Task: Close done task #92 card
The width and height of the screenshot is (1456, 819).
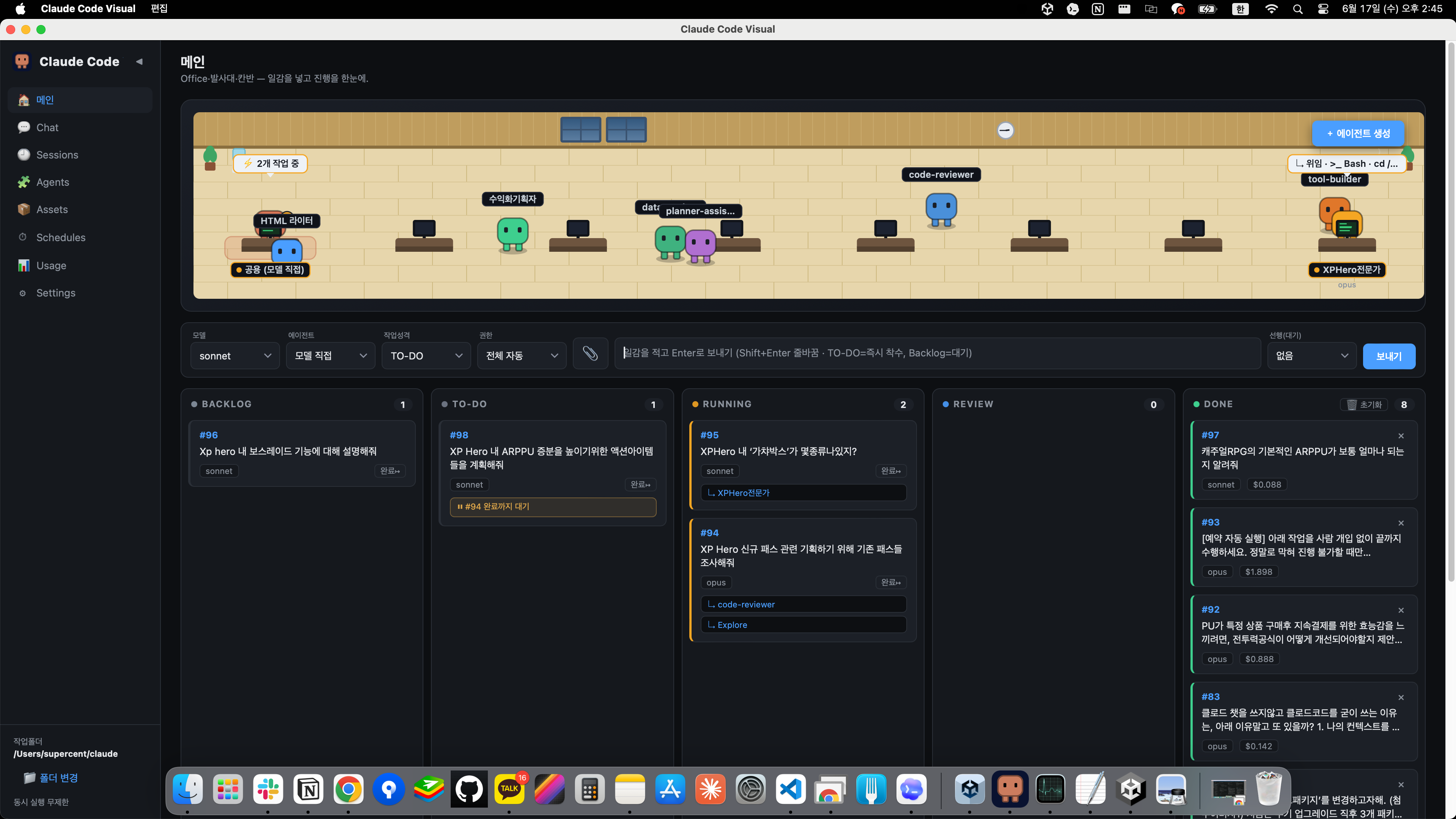Action: (1401, 610)
